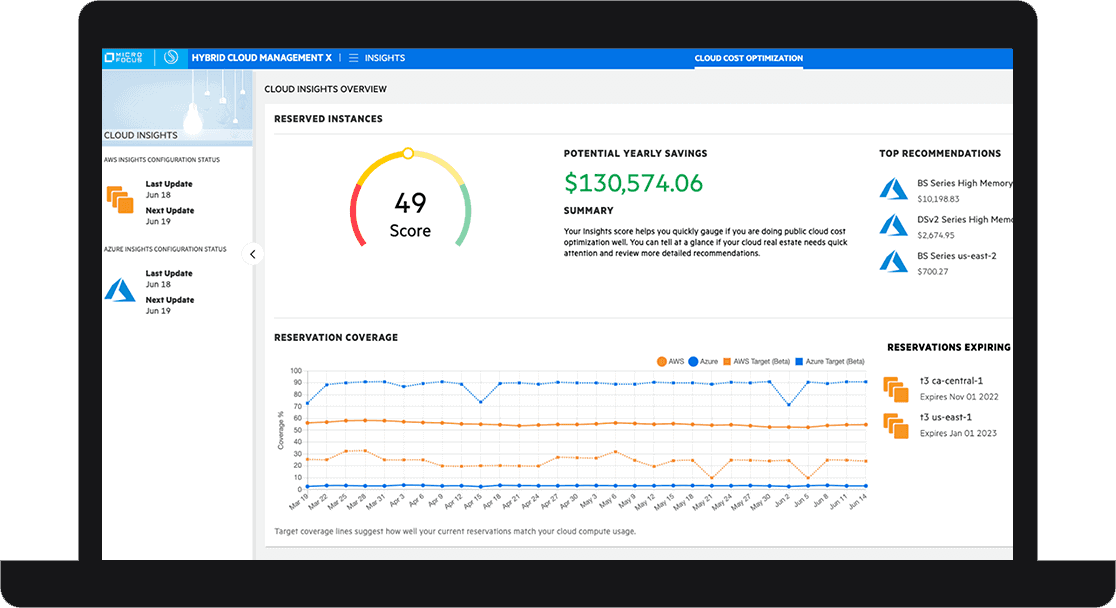Open BS Series High Memory recommendation
1116x608 pixels.
964,183
